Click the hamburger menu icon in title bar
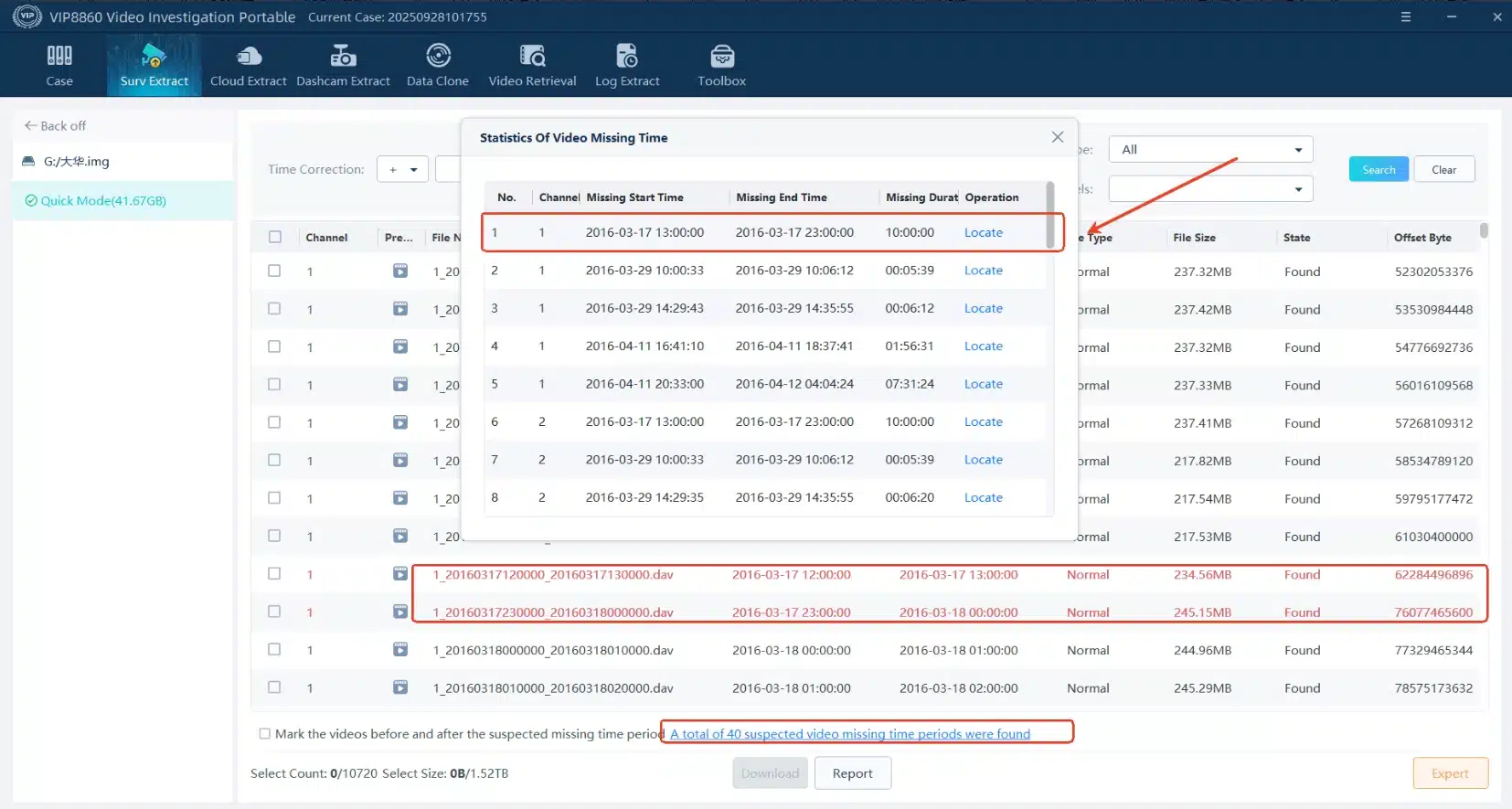Viewport: 1512px width, 809px height. (1406, 16)
